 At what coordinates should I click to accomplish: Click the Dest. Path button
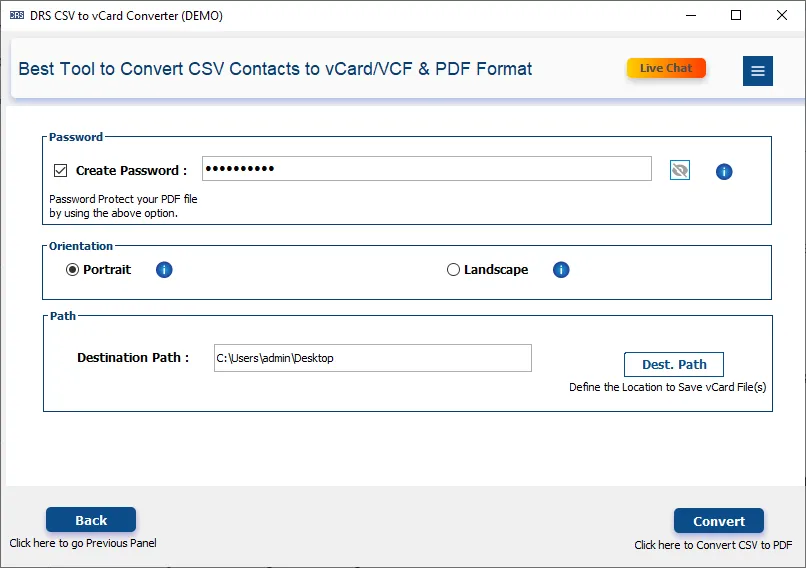click(674, 364)
